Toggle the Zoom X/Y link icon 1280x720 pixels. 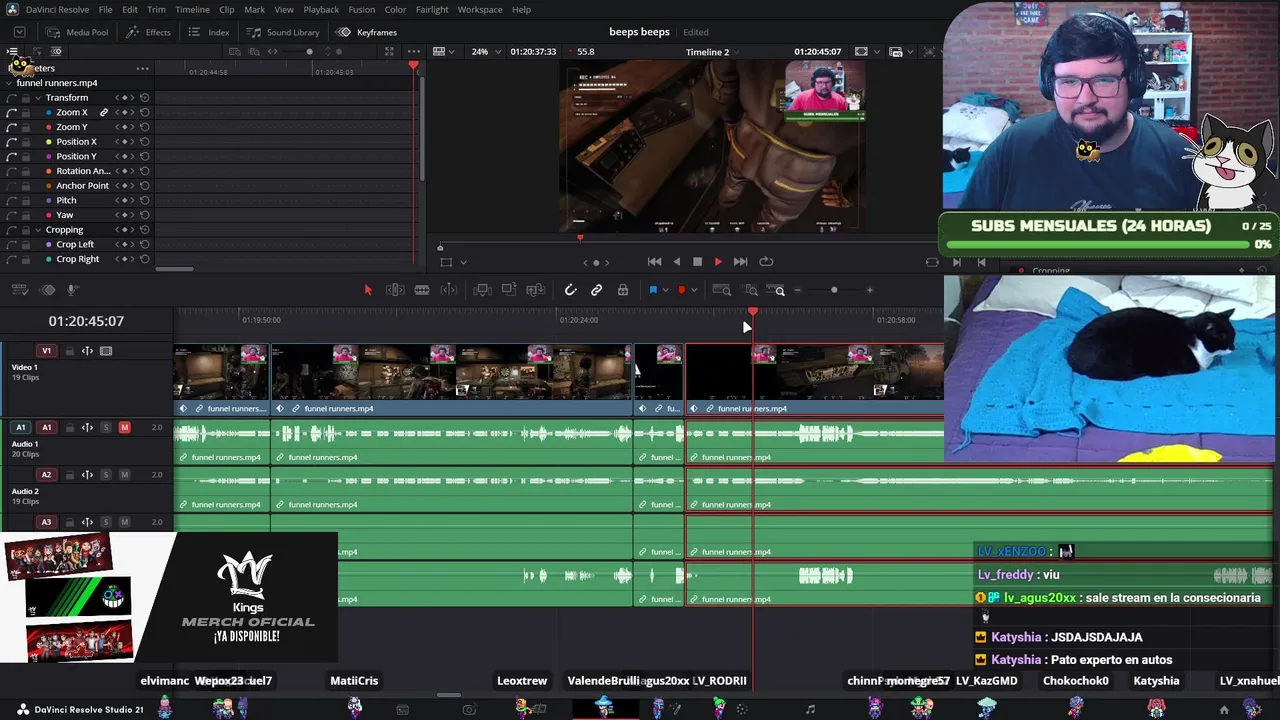pos(103,113)
